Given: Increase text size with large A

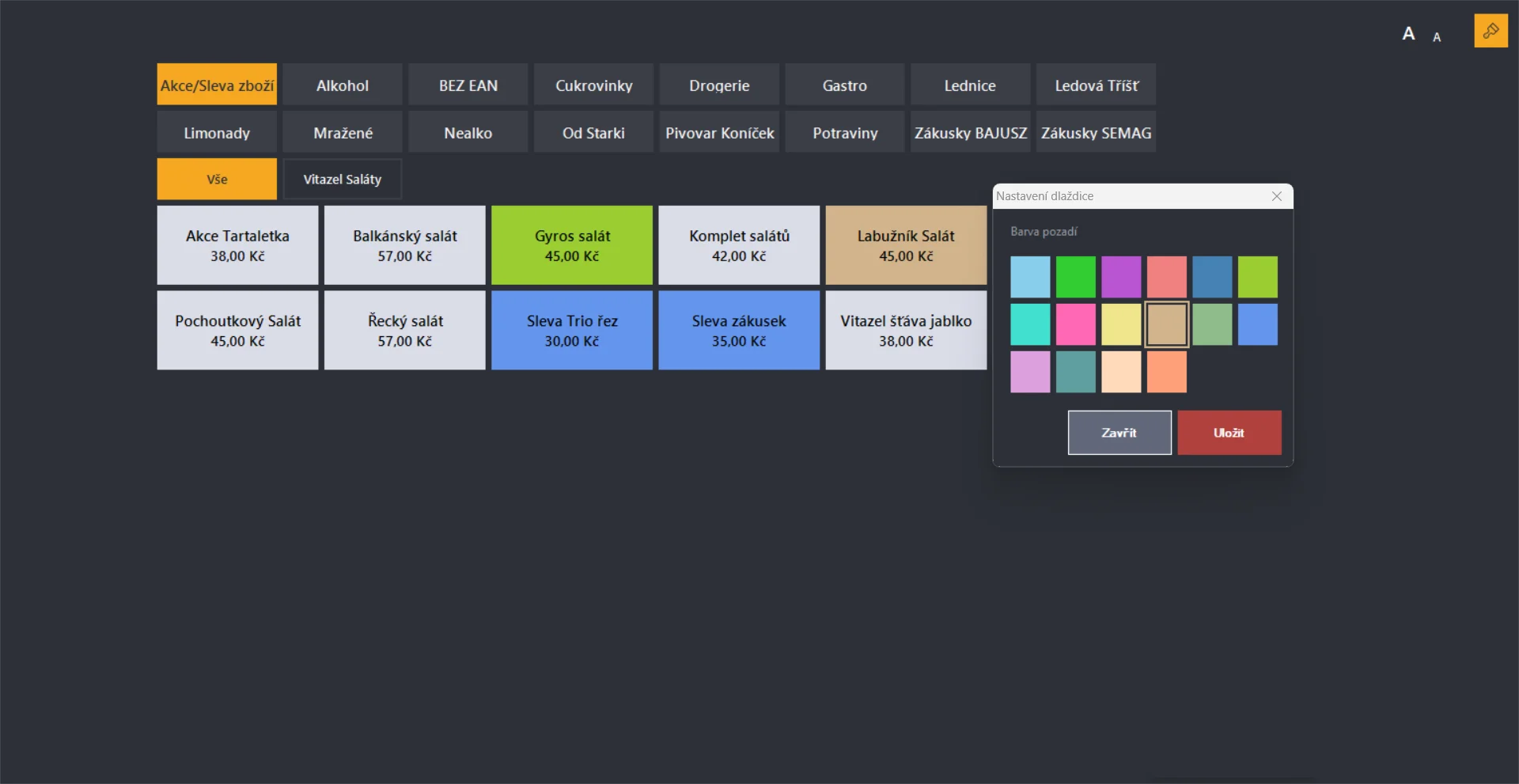Looking at the screenshot, I should [1408, 33].
